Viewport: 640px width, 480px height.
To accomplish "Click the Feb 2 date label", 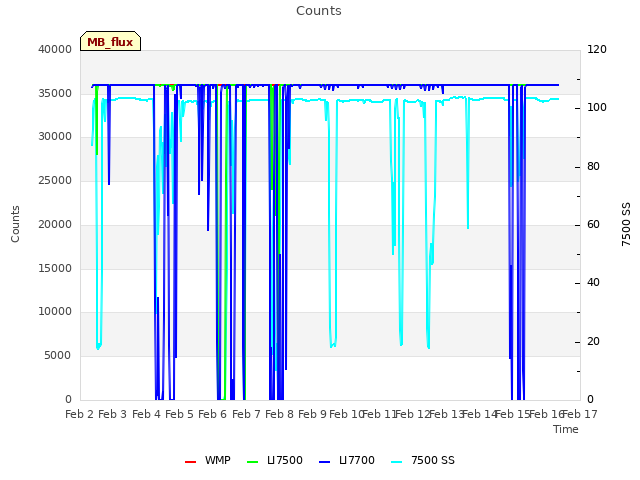I will tap(80, 415).
